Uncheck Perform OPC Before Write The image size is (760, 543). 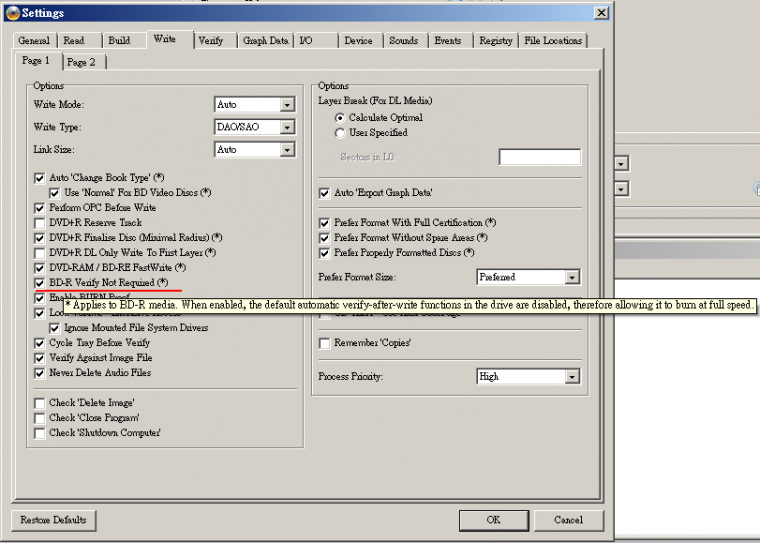click(x=40, y=208)
